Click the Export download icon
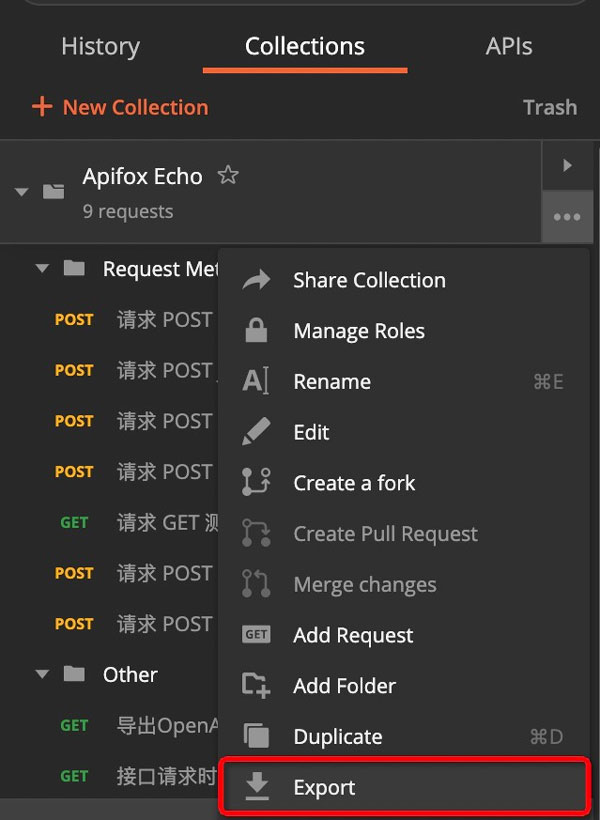Image resolution: width=600 pixels, height=820 pixels. (257, 788)
